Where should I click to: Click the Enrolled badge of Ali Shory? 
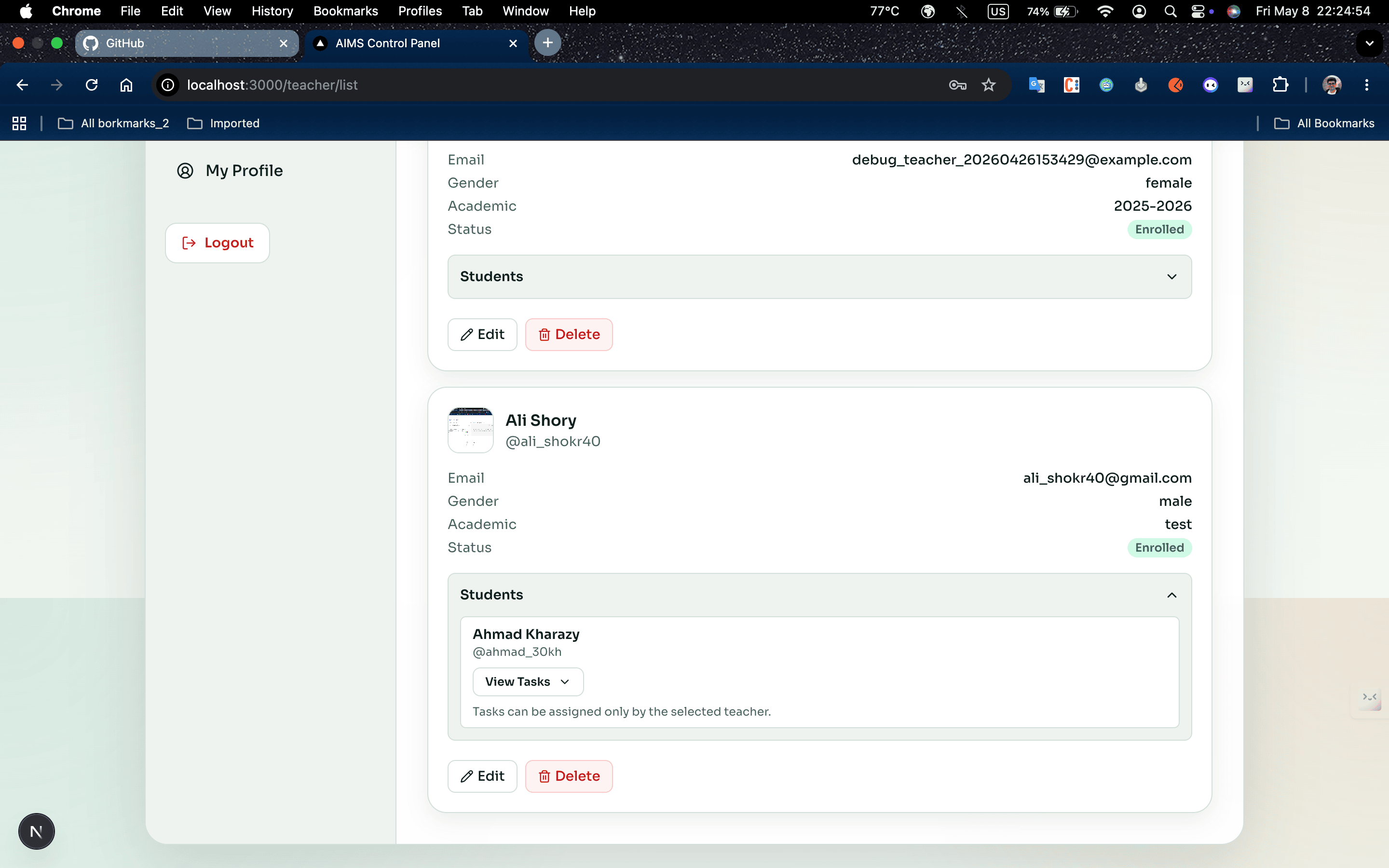[x=1159, y=548]
